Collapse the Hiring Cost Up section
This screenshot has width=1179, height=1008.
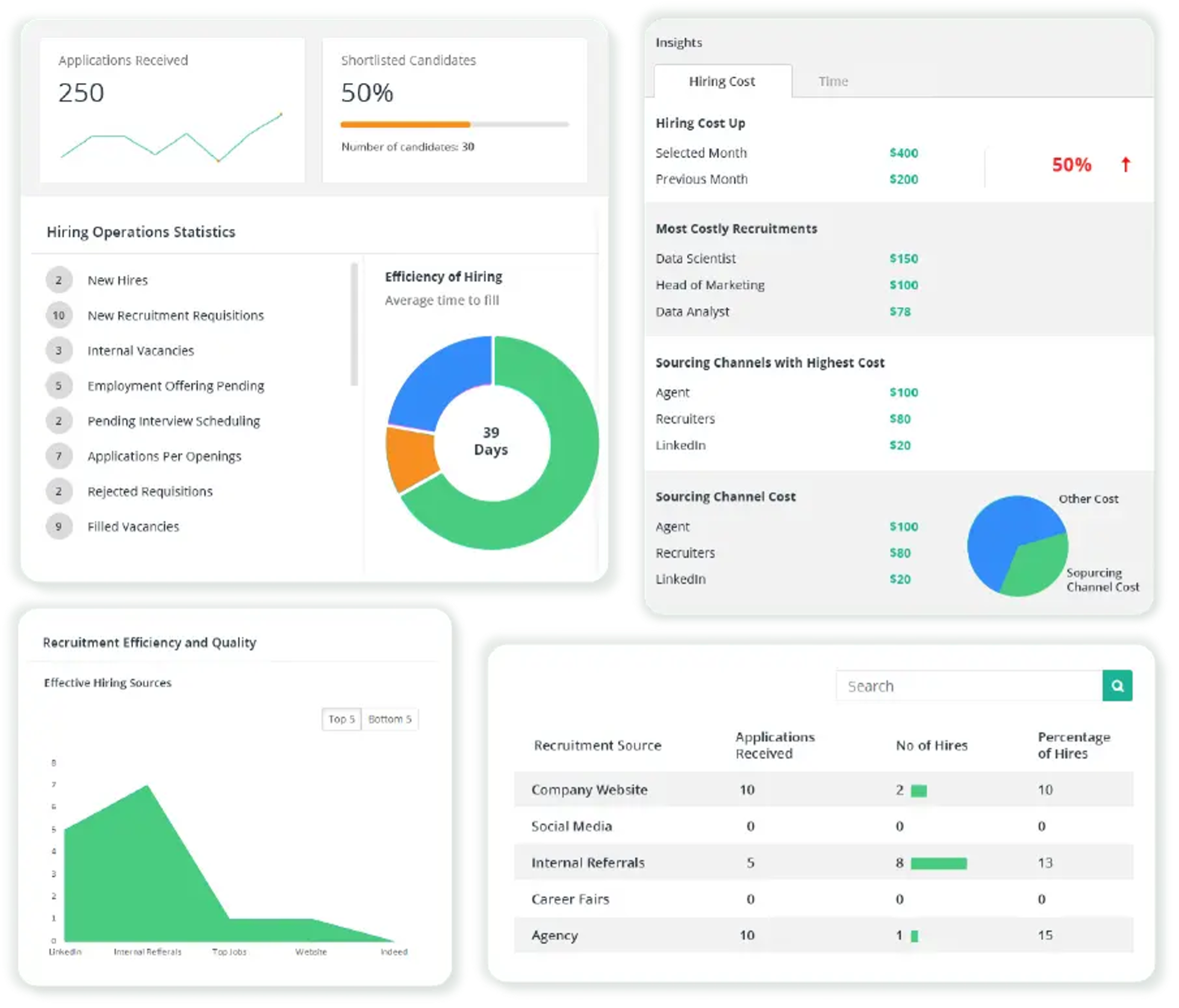pyautogui.click(x=700, y=123)
